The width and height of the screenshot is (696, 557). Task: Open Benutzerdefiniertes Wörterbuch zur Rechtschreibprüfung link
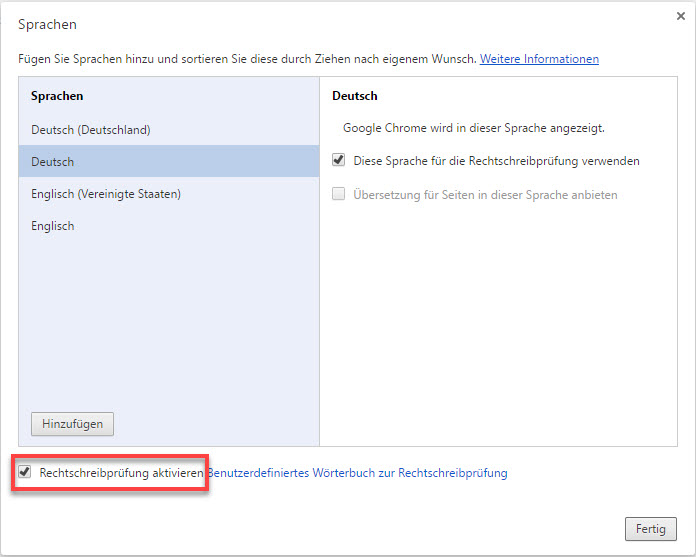tap(357, 473)
